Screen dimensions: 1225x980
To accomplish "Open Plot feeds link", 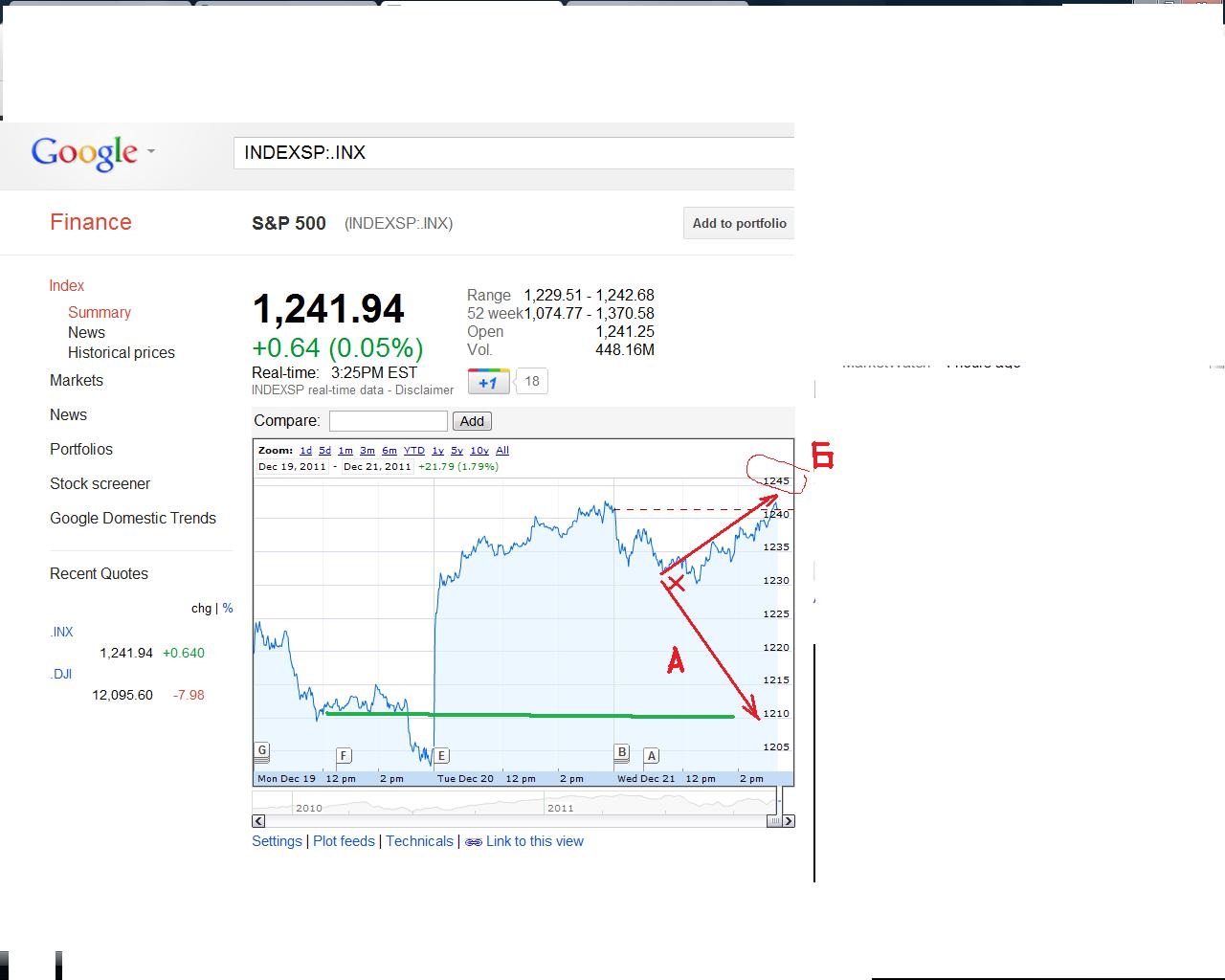I will 344,841.
